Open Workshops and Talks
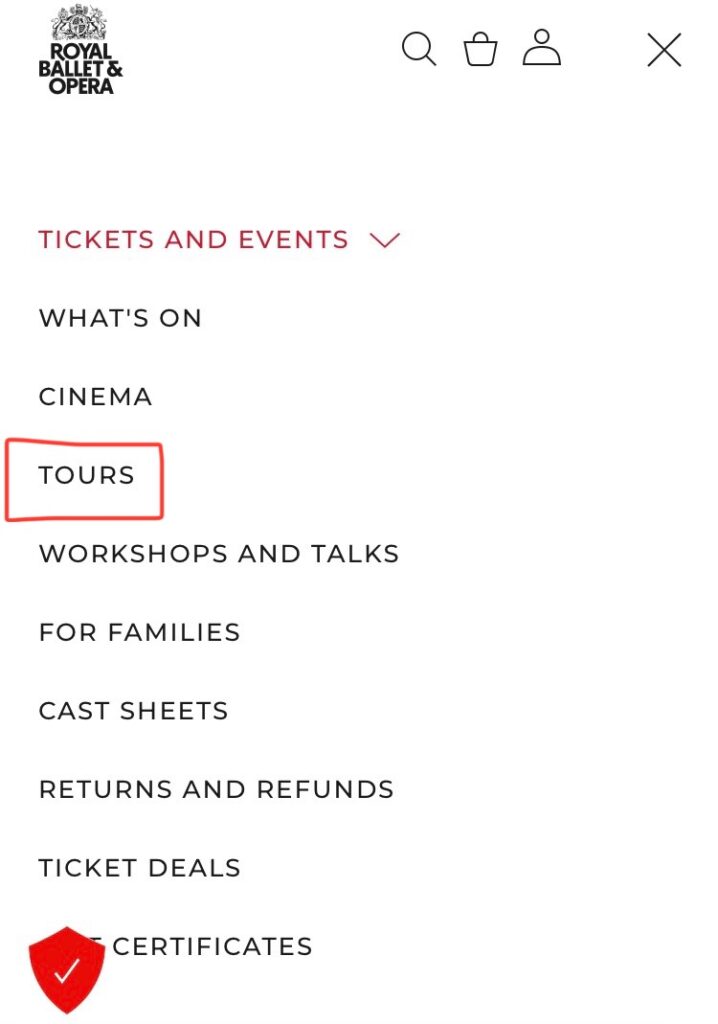Viewport: 718px width, 1024px height. coord(219,554)
